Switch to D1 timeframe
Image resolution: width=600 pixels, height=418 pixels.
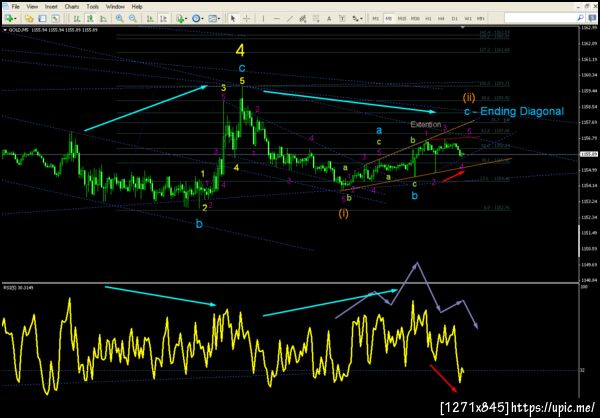pos(455,18)
